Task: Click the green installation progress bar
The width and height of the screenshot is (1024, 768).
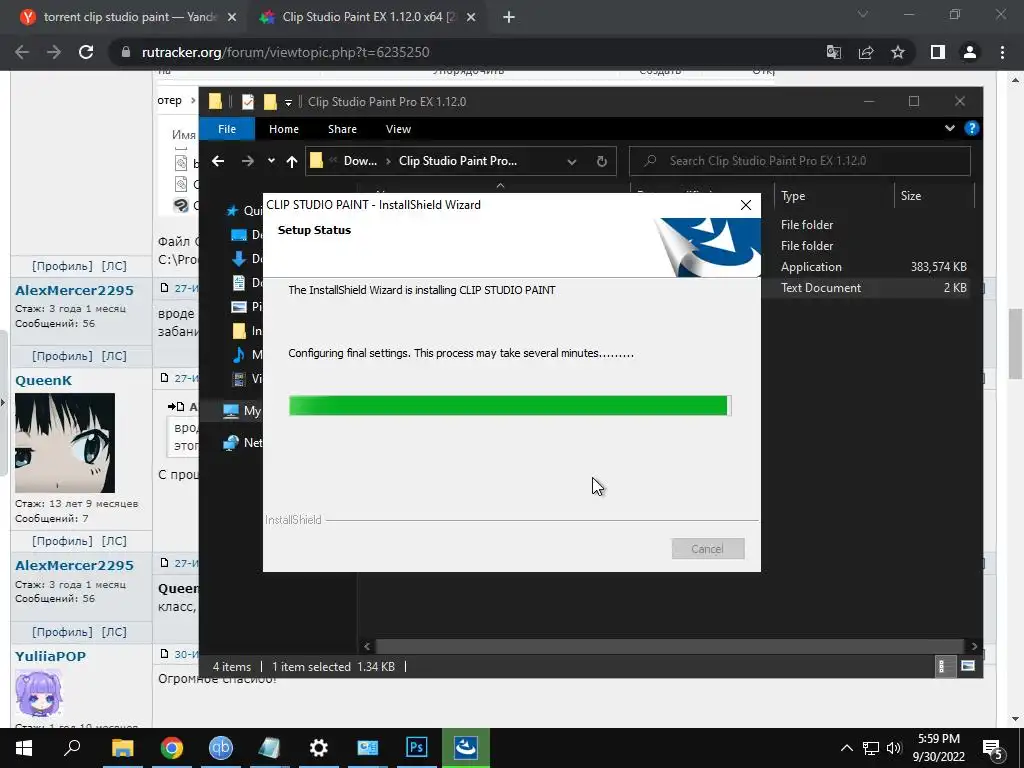Action: 509,406
